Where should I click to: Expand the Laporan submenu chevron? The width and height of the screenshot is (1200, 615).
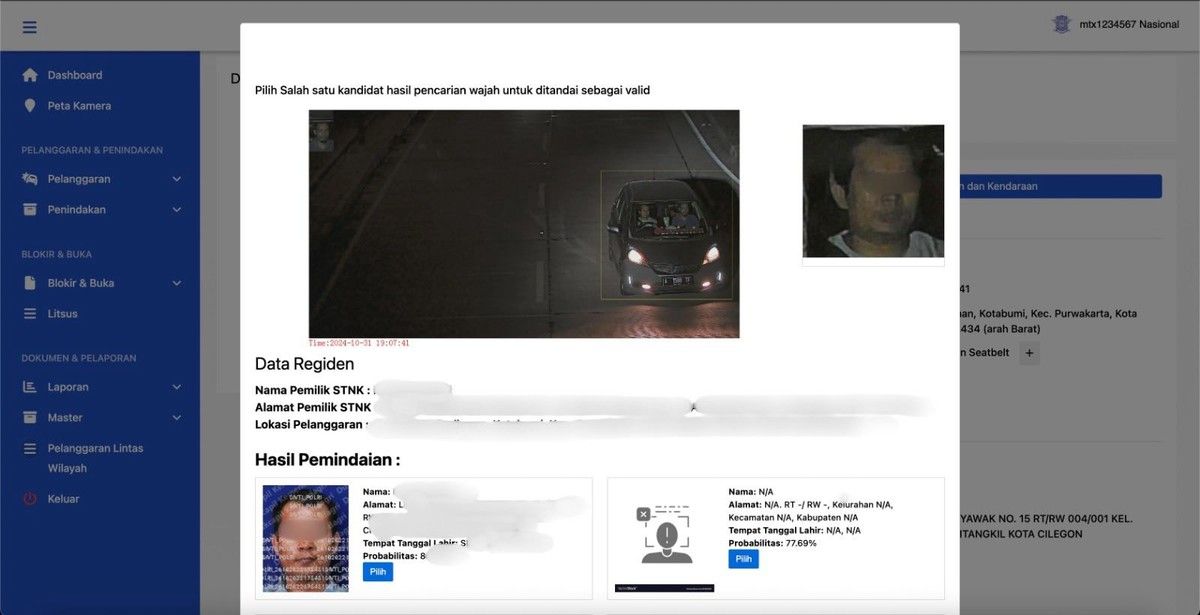coord(177,387)
